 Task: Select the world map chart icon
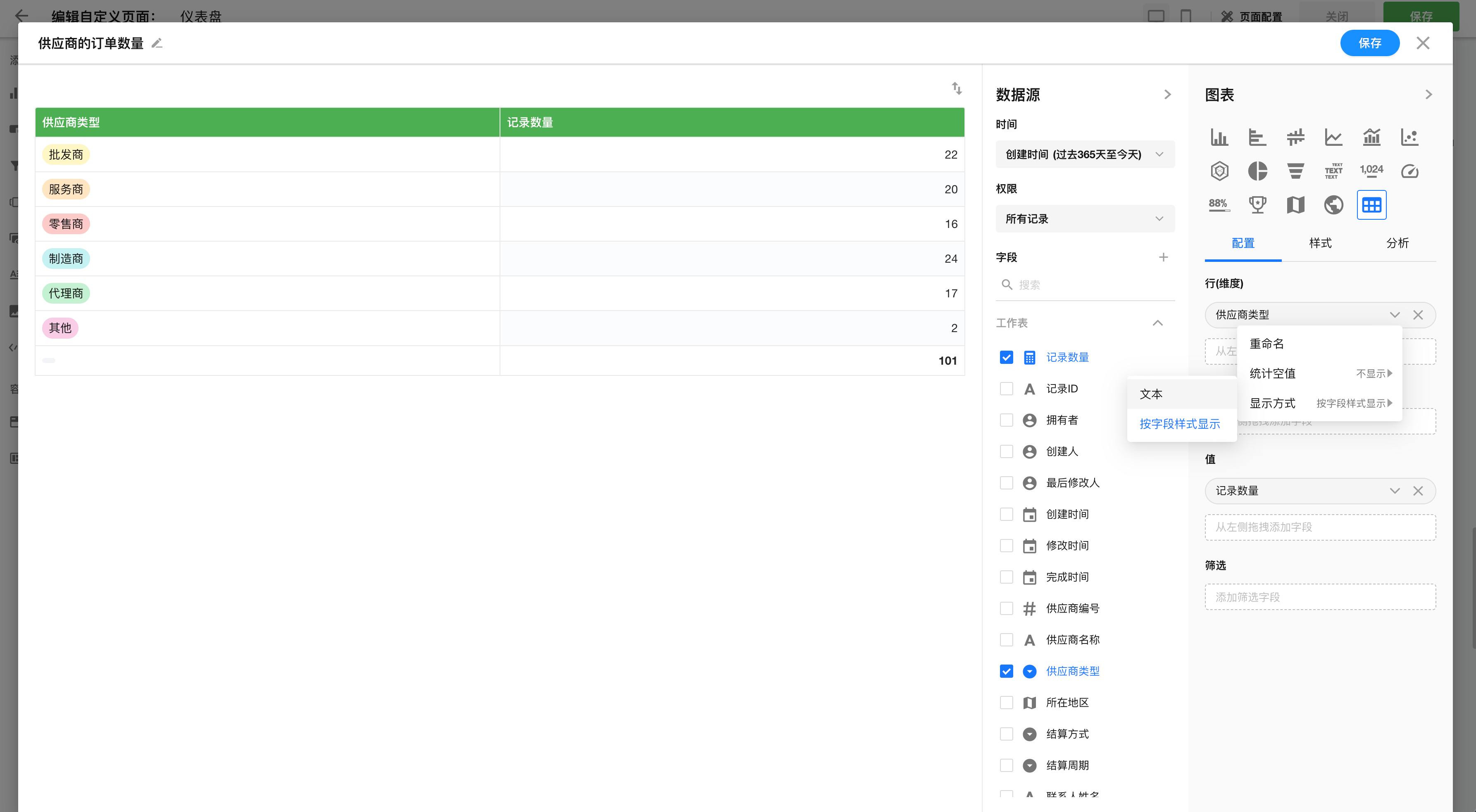[x=1333, y=204]
